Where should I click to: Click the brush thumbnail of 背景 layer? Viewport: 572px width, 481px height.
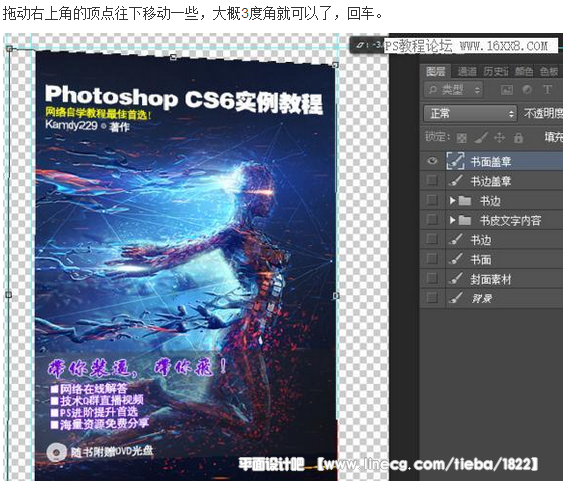455,298
